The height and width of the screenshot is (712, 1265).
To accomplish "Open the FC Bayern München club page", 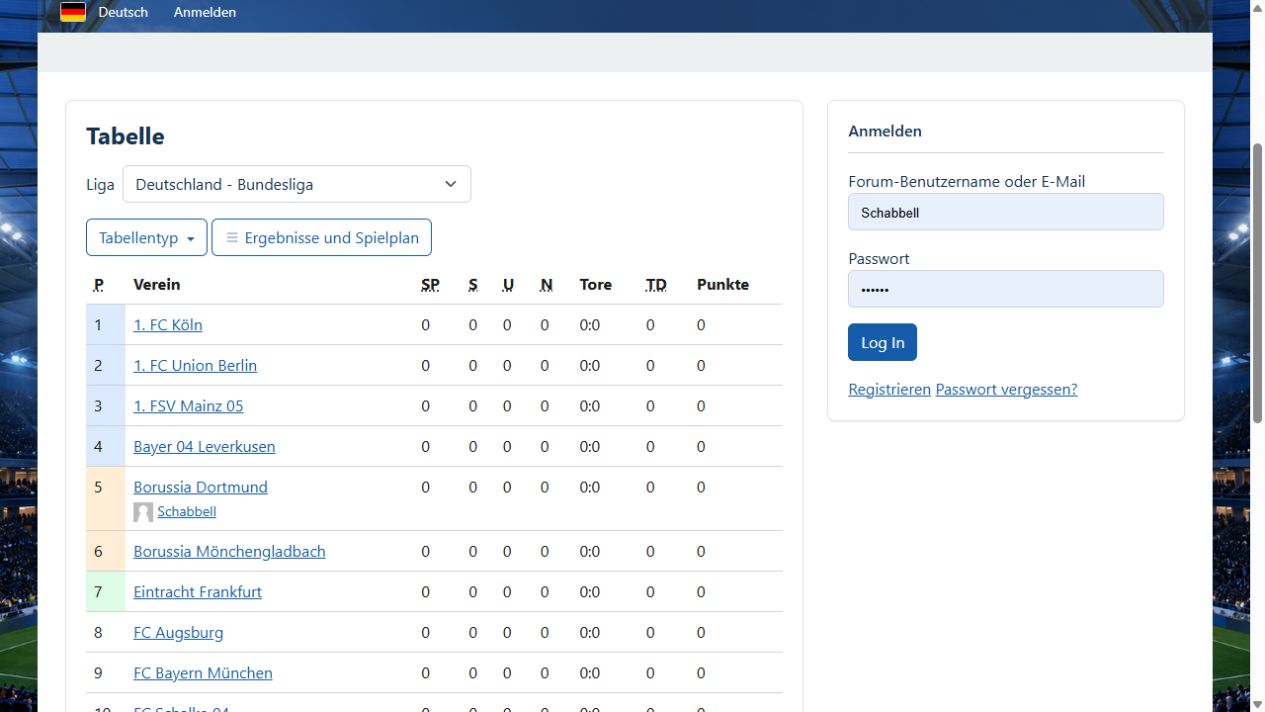I will [x=203, y=673].
